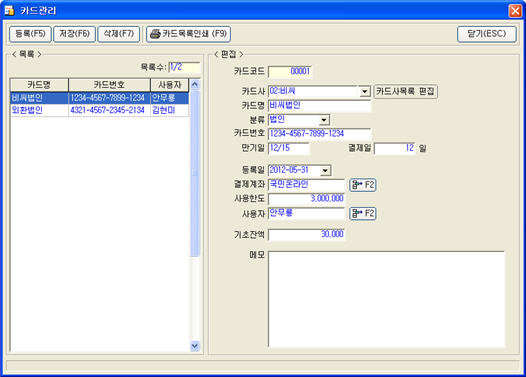Click the 카드번호 input field in edit panel

[x=320, y=134]
